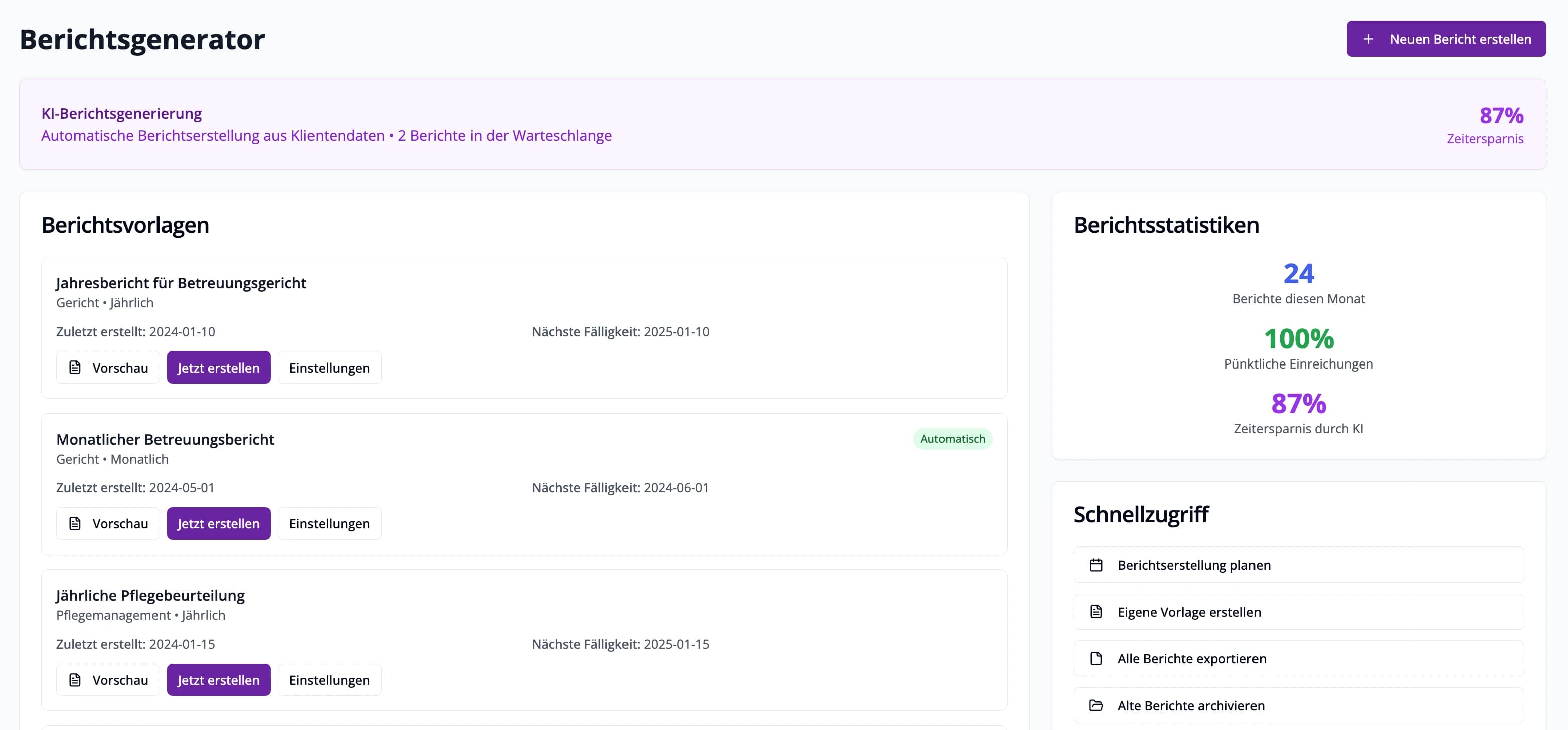Click the folder icon beside Alte Berichte archivieren

[1095, 705]
